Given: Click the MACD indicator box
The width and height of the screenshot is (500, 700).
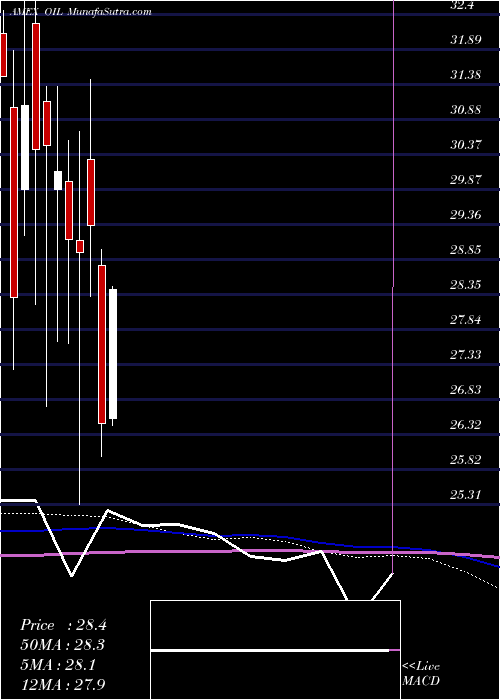Looking at the screenshot, I should tap(275, 650).
